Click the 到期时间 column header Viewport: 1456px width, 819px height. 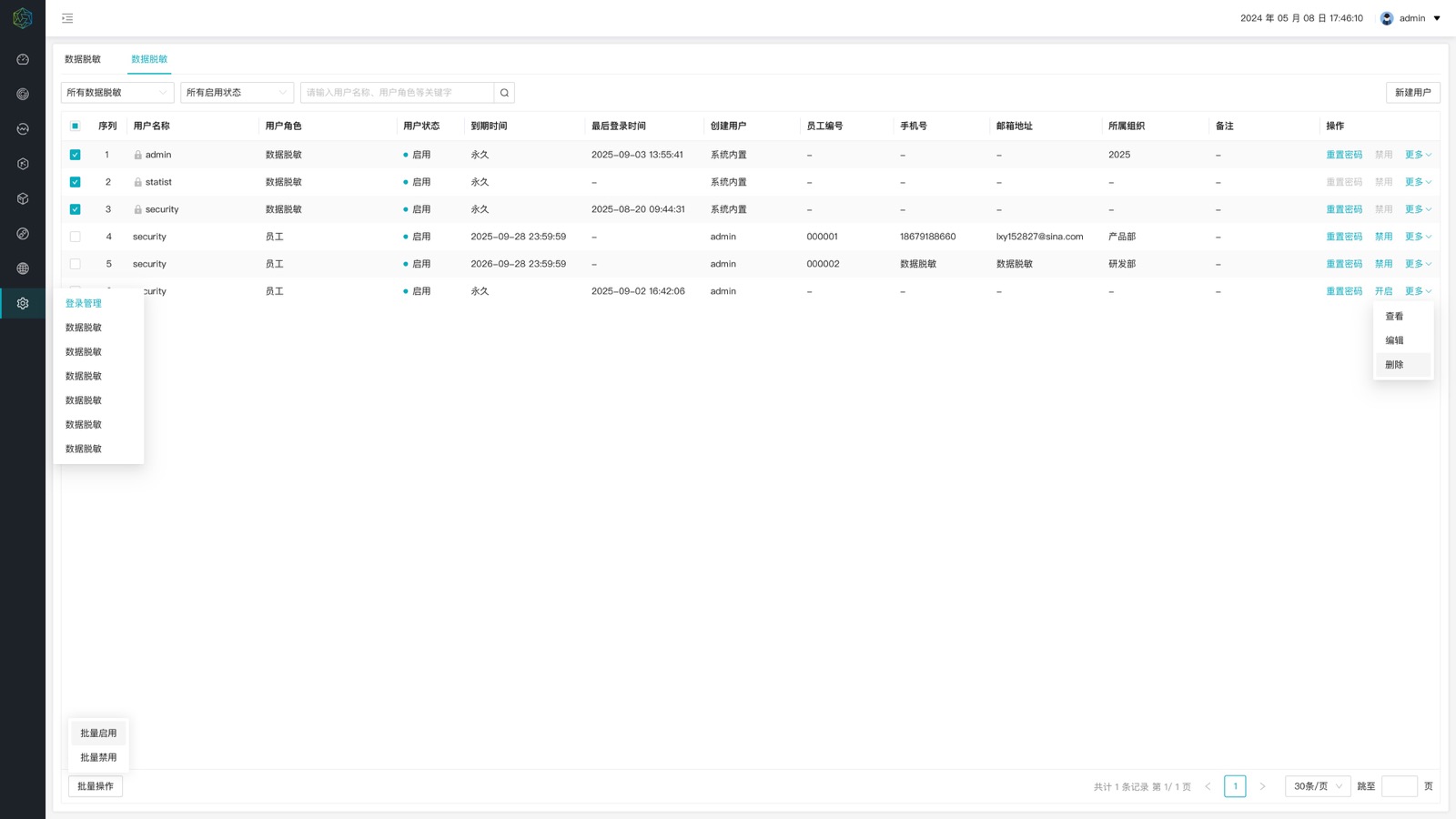(x=489, y=126)
